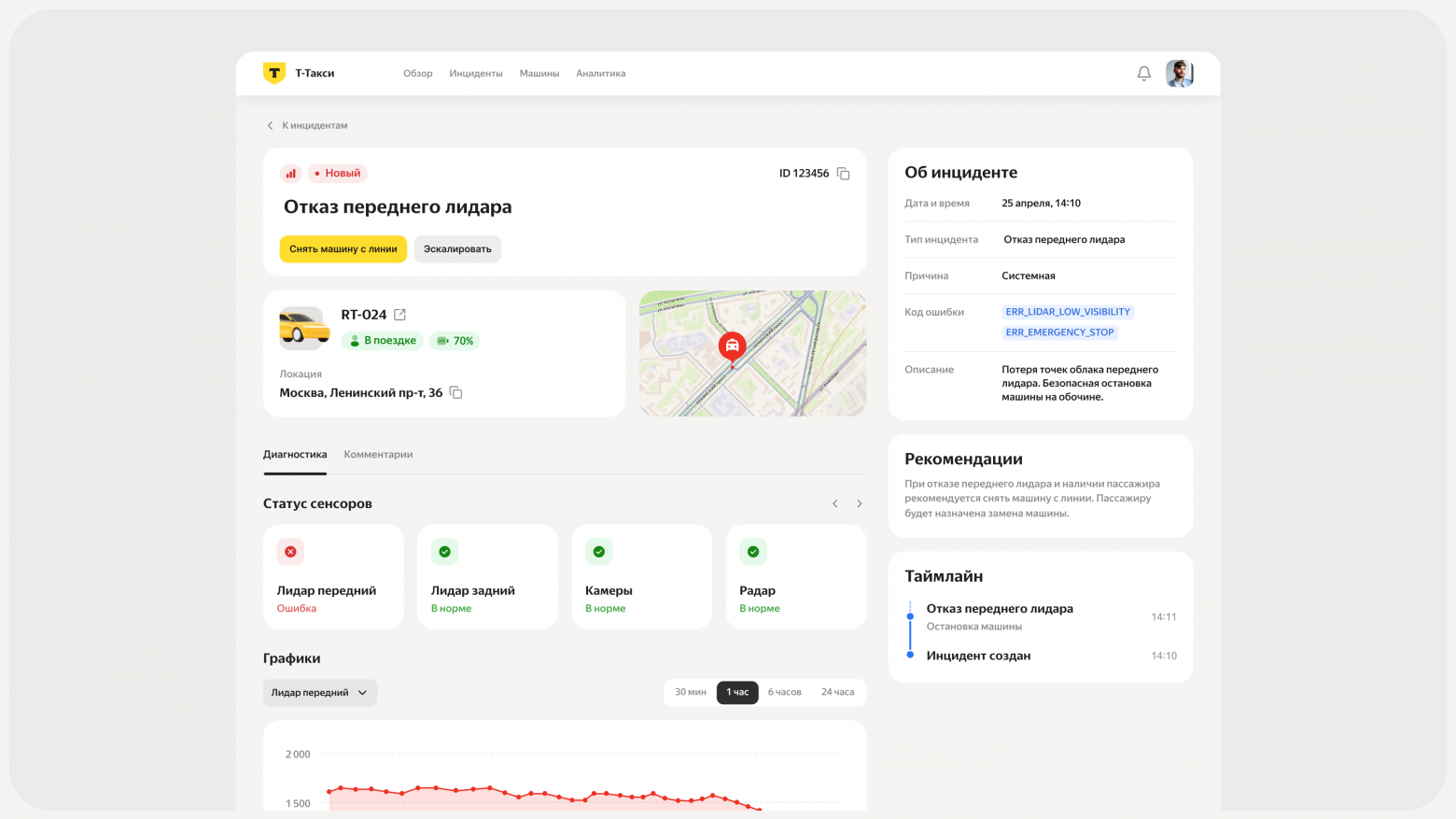The height and width of the screenshot is (819, 1456).
Task: Select the 6 часов time range
Action: pos(785,692)
